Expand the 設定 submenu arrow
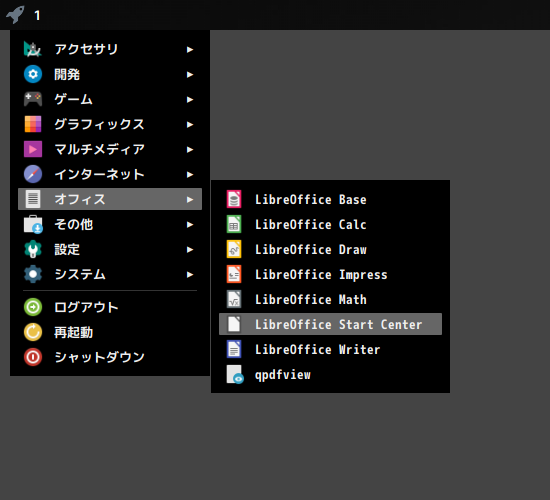The width and height of the screenshot is (550, 500). (190, 249)
